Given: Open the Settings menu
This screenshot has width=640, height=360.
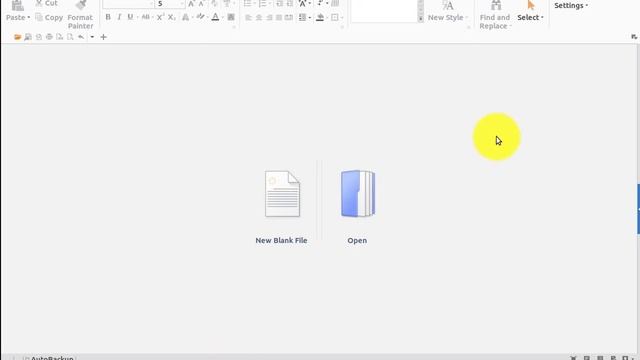Looking at the screenshot, I should click(x=571, y=5).
